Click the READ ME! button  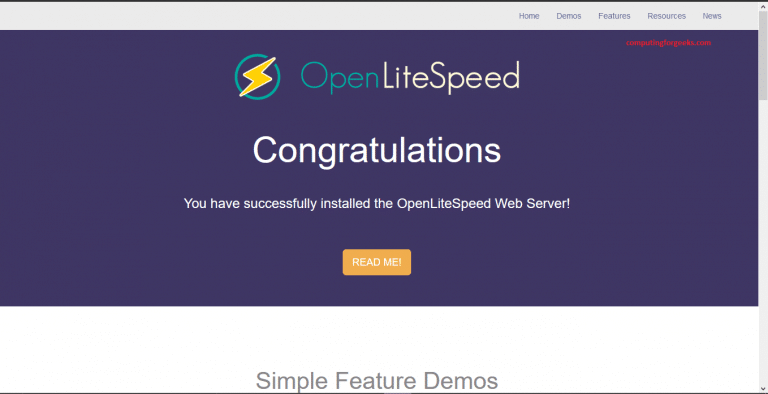377,262
